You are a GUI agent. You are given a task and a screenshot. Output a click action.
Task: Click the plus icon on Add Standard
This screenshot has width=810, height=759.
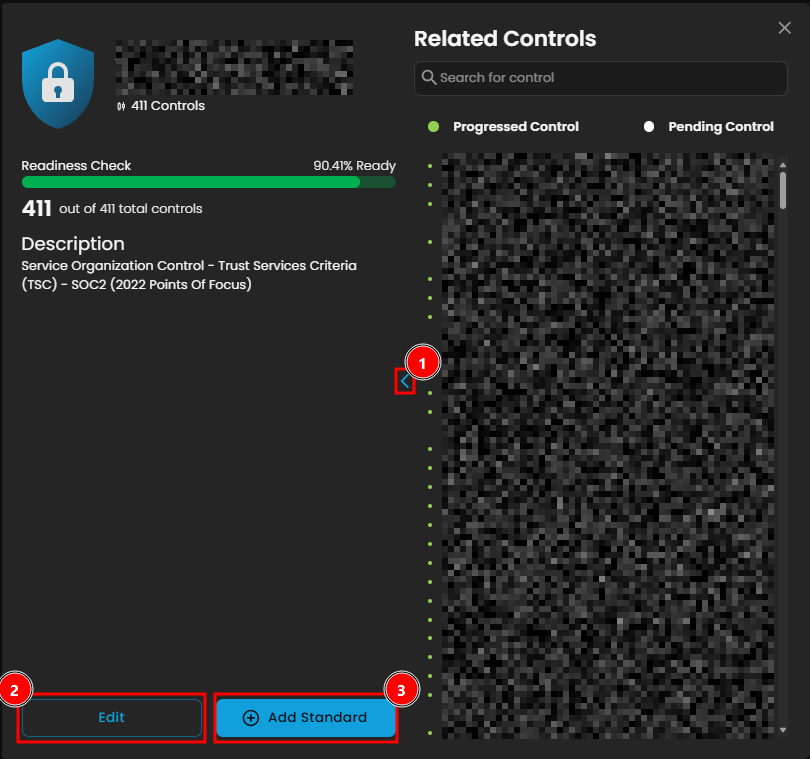[251, 718]
